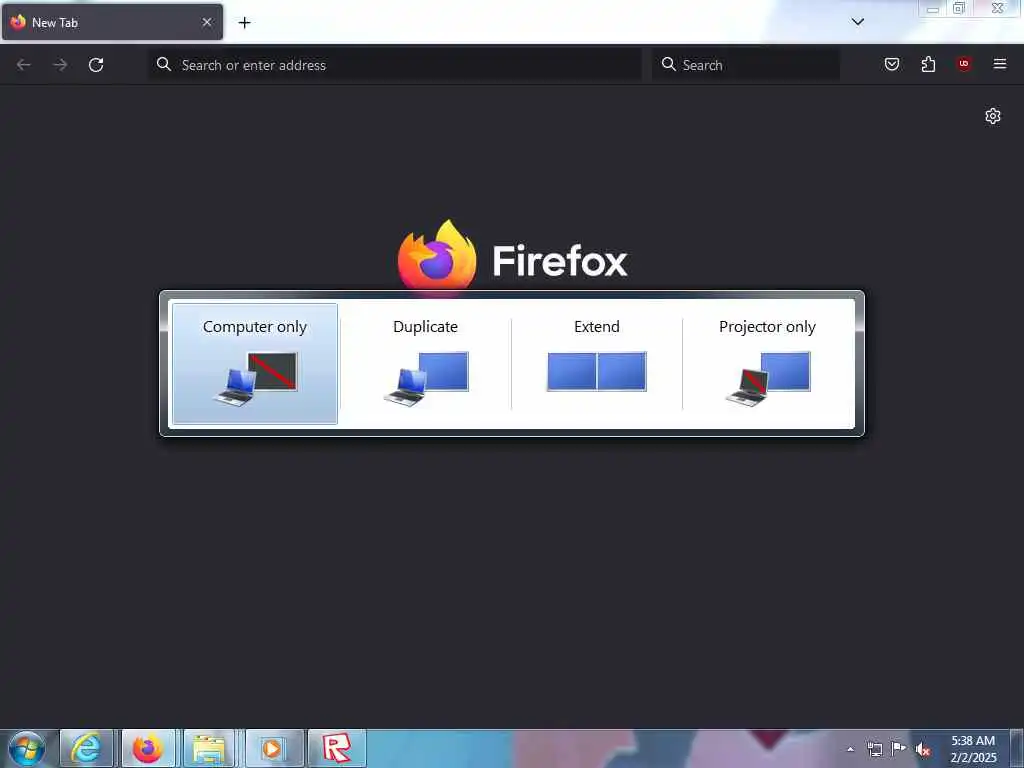This screenshot has width=1024, height=768.
Task: Show hidden tray icons arrow
Action: pyautogui.click(x=850, y=749)
